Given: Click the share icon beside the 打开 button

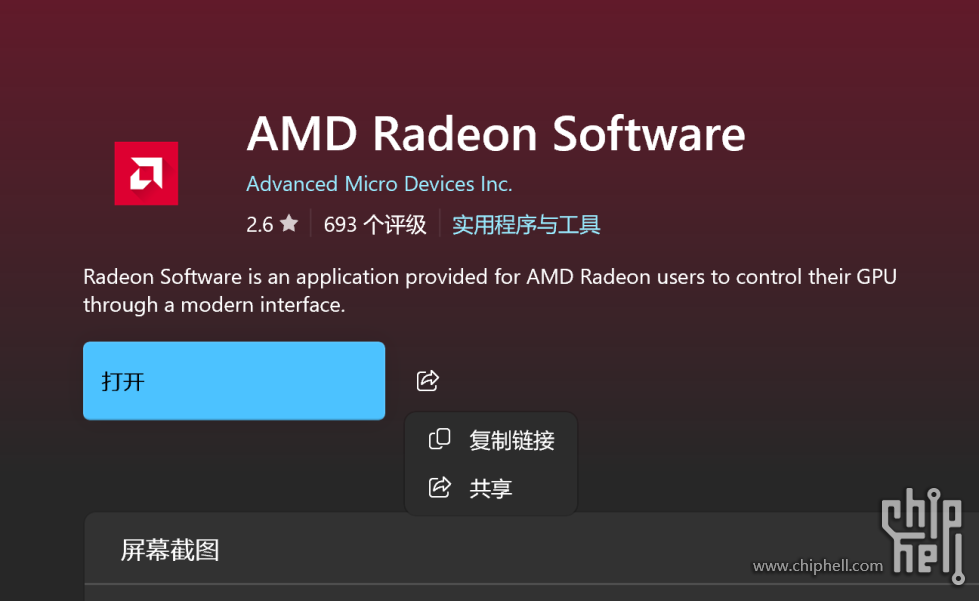Looking at the screenshot, I should click(x=427, y=380).
